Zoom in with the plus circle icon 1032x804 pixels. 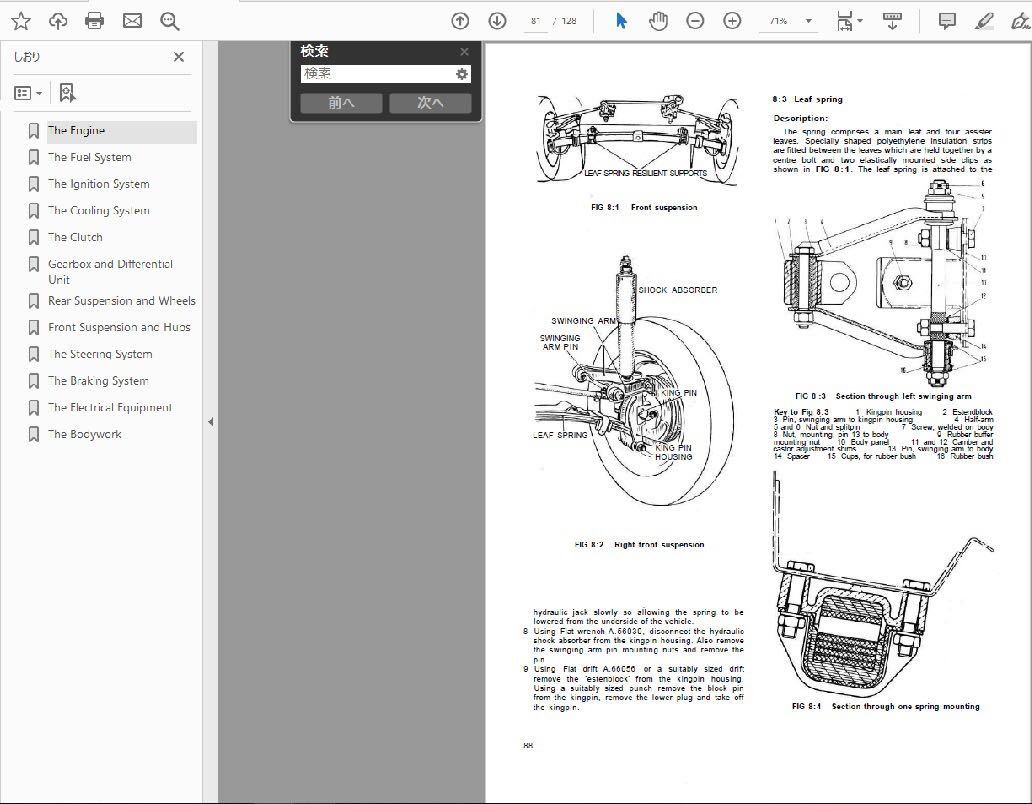[x=732, y=21]
